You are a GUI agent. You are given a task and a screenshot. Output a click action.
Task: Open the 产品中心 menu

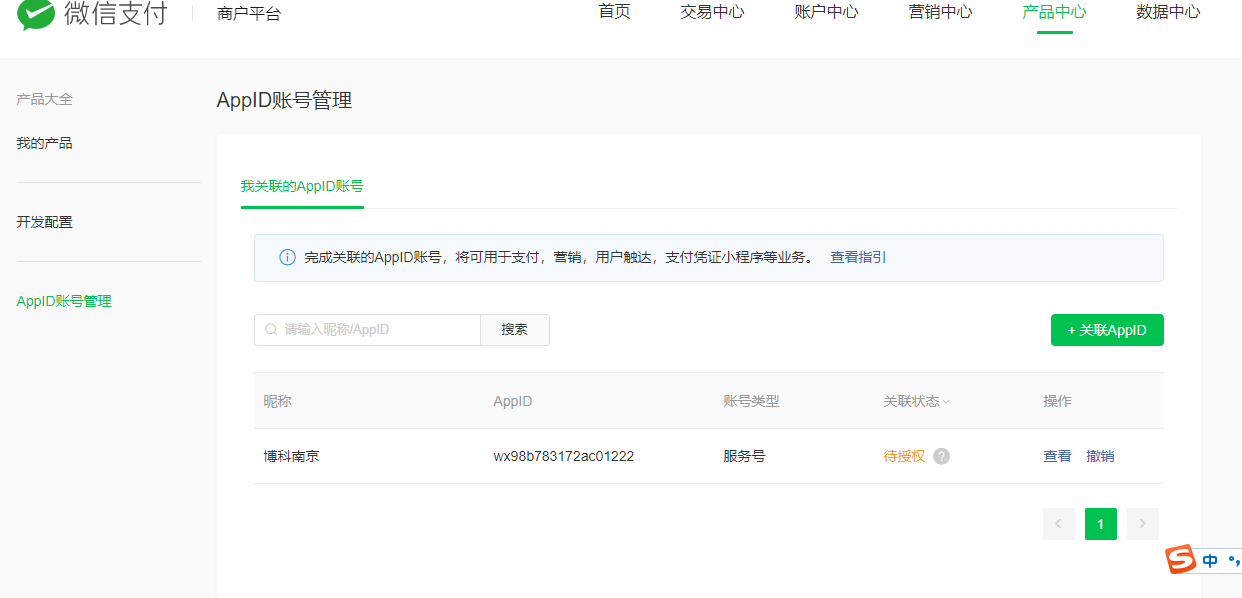[1054, 12]
